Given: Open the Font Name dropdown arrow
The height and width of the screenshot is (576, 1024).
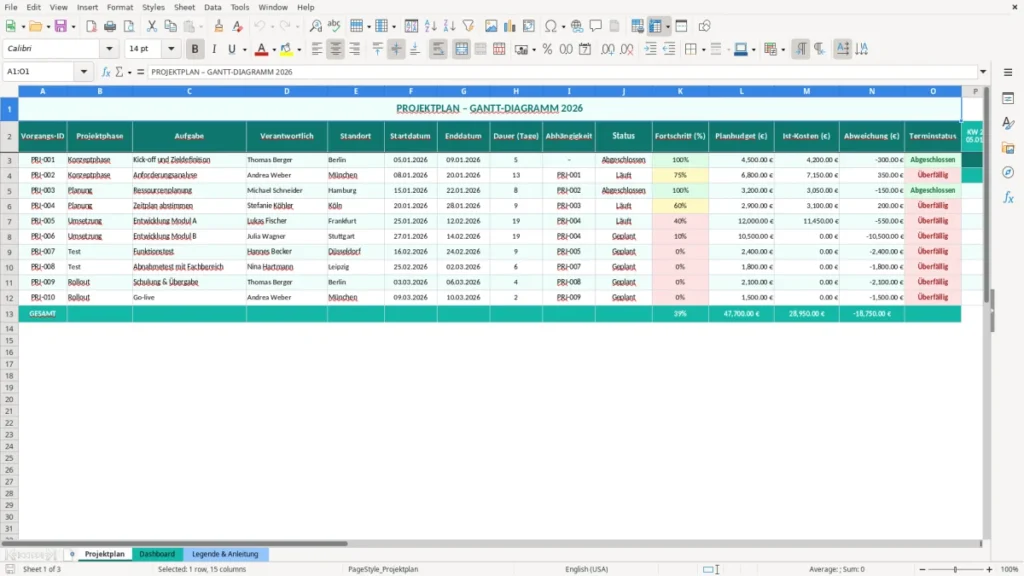Looking at the screenshot, I should click(109, 48).
